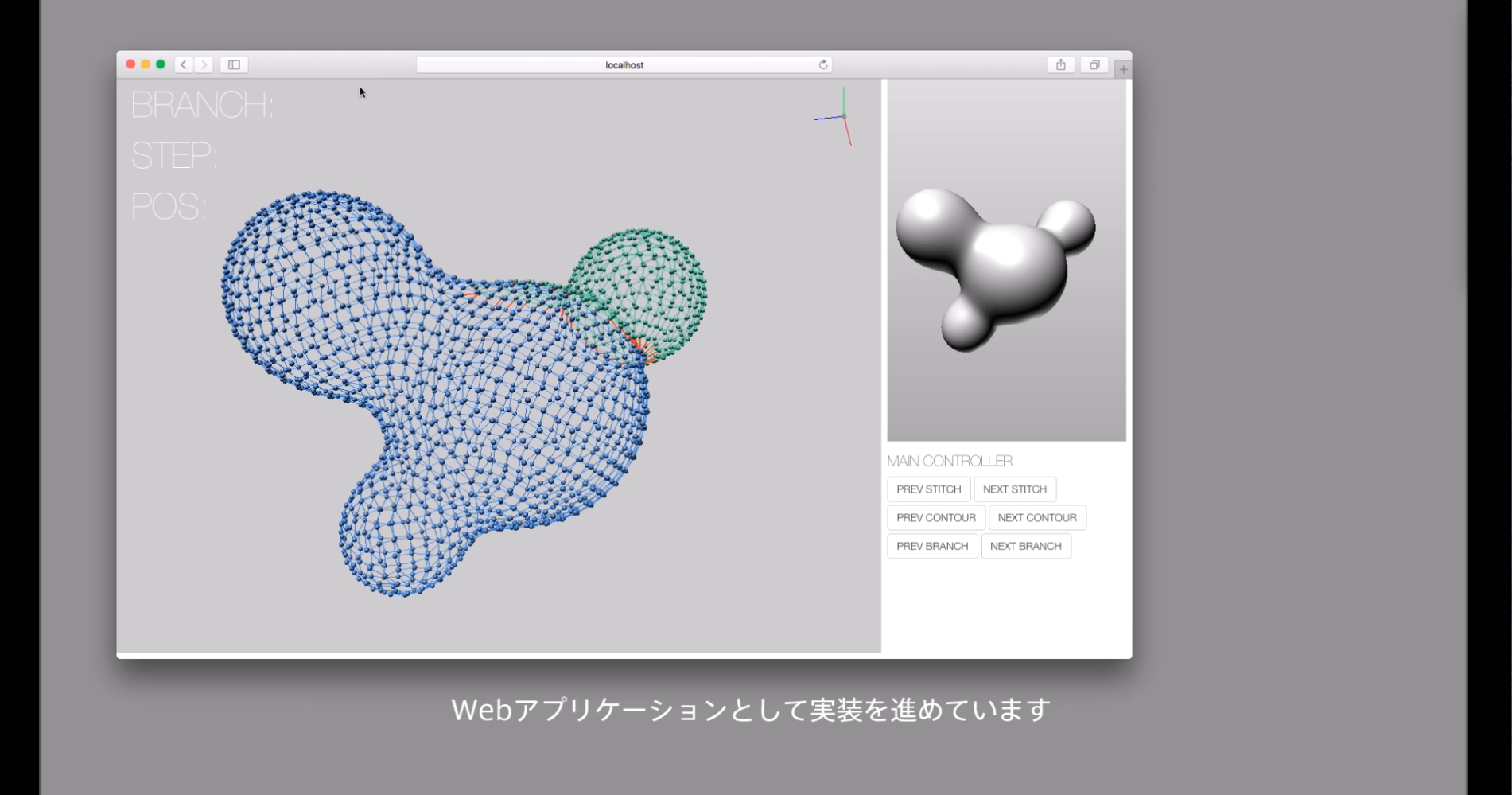
Task: Reload the localhost page
Action: click(x=823, y=64)
